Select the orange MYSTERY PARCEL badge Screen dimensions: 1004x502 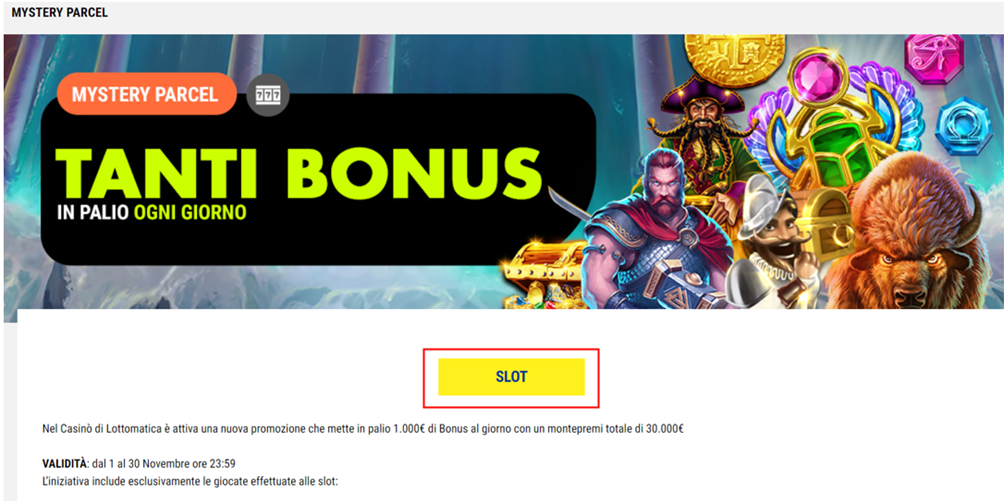[x=147, y=94]
